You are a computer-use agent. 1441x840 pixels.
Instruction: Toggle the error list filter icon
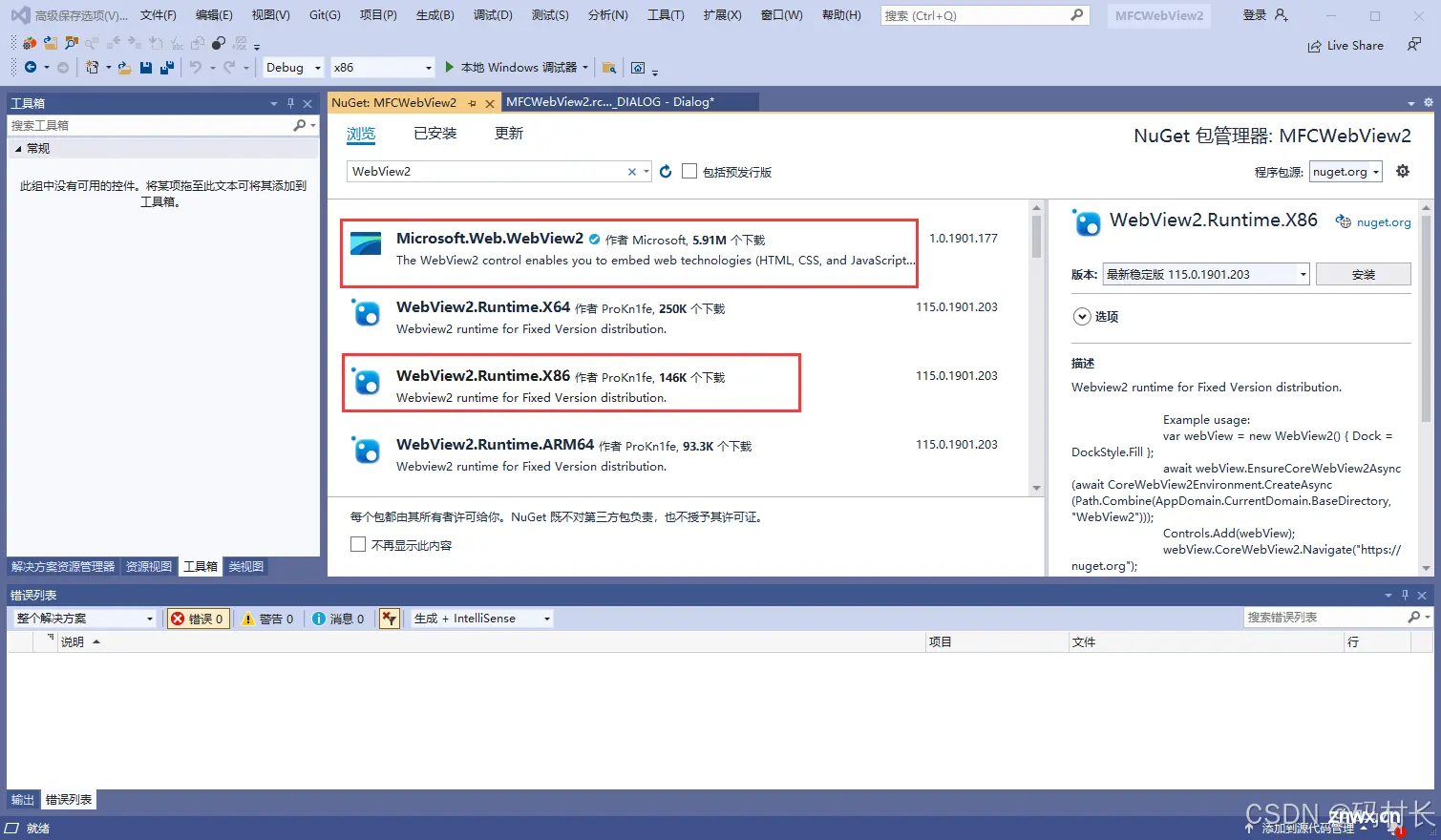pyautogui.click(x=389, y=619)
